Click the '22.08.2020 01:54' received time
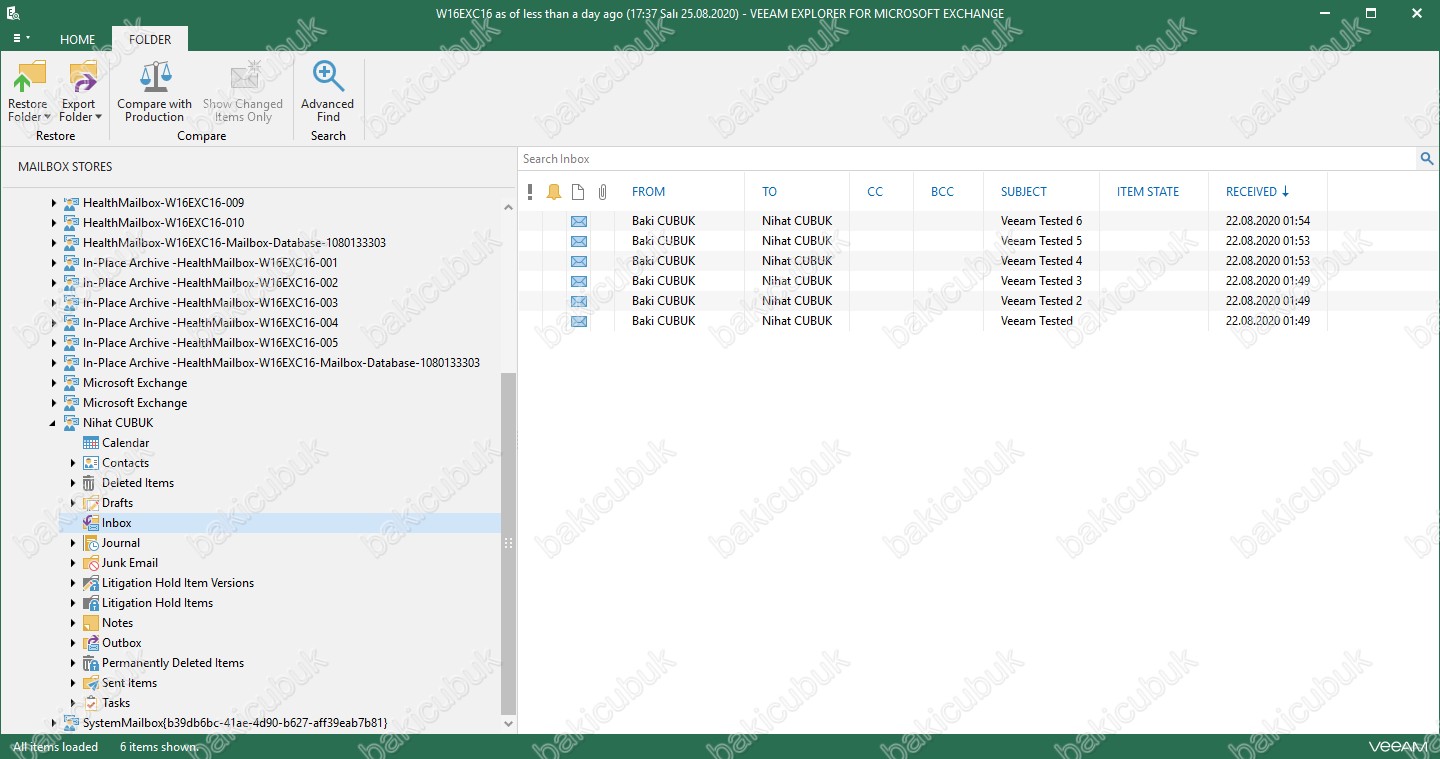The height and width of the screenshot is (759, 1440). pyautogui.click(x=1268, y=221)
